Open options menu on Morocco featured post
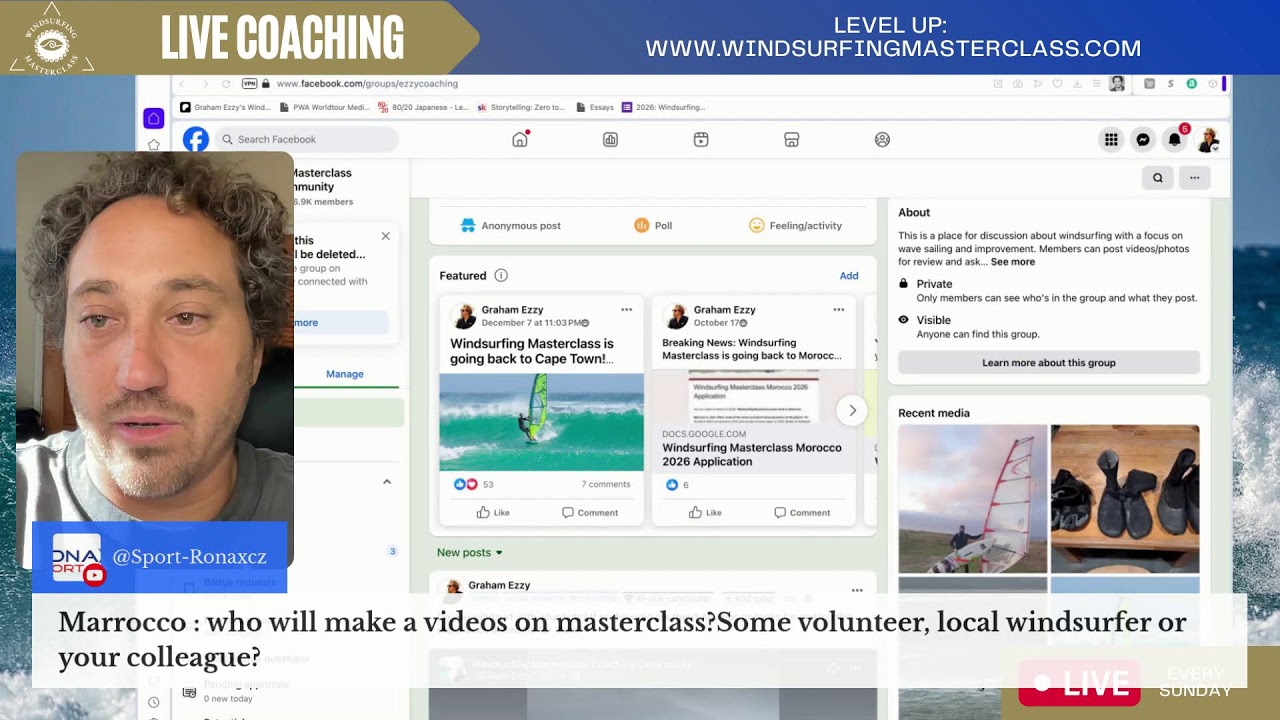The width and height of the screenshot is (1280, 720). (838, 310)
